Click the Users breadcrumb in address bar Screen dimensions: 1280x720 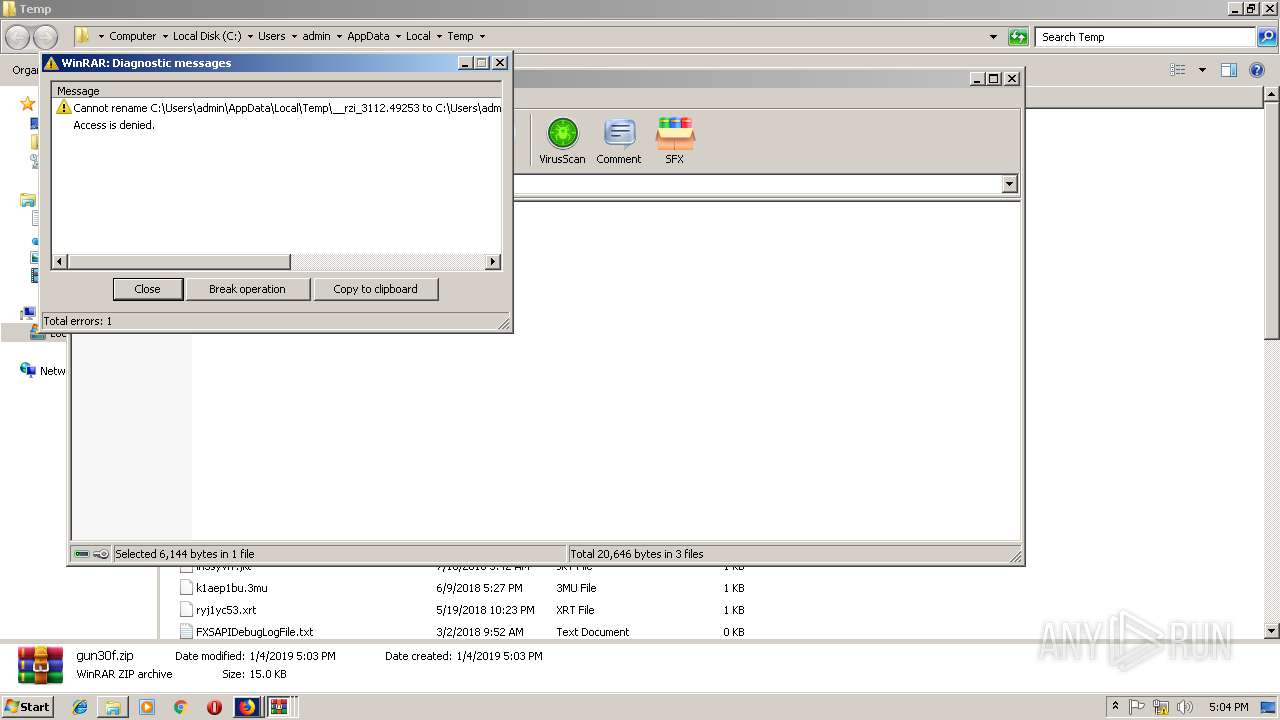coord(272,36)
